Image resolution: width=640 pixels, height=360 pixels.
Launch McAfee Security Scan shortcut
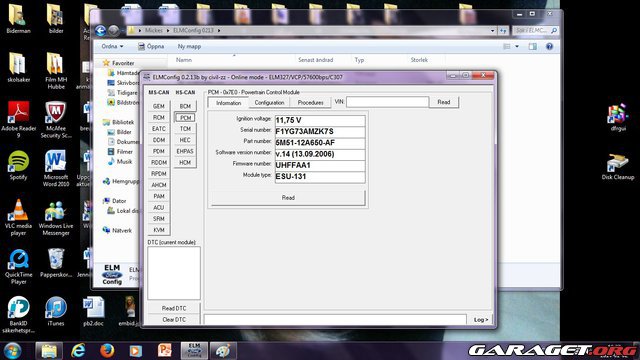pos(56,119)
